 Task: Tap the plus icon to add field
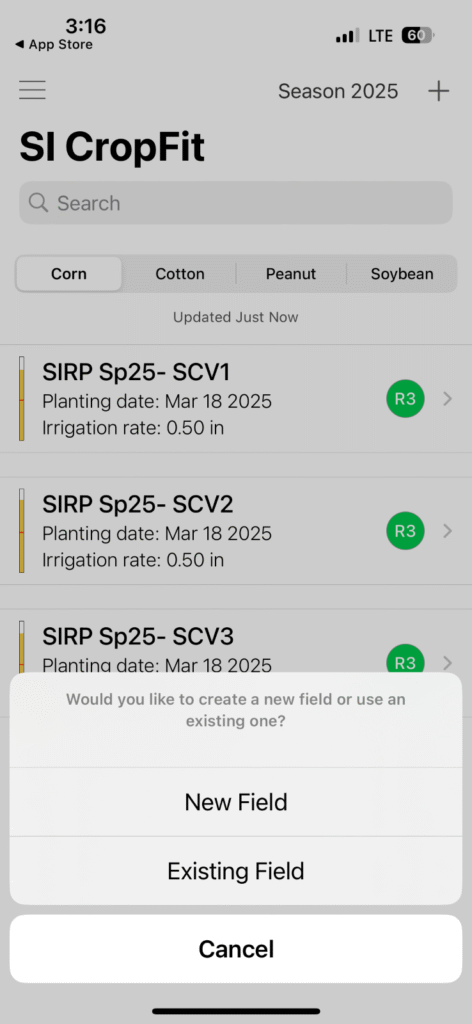439,91
